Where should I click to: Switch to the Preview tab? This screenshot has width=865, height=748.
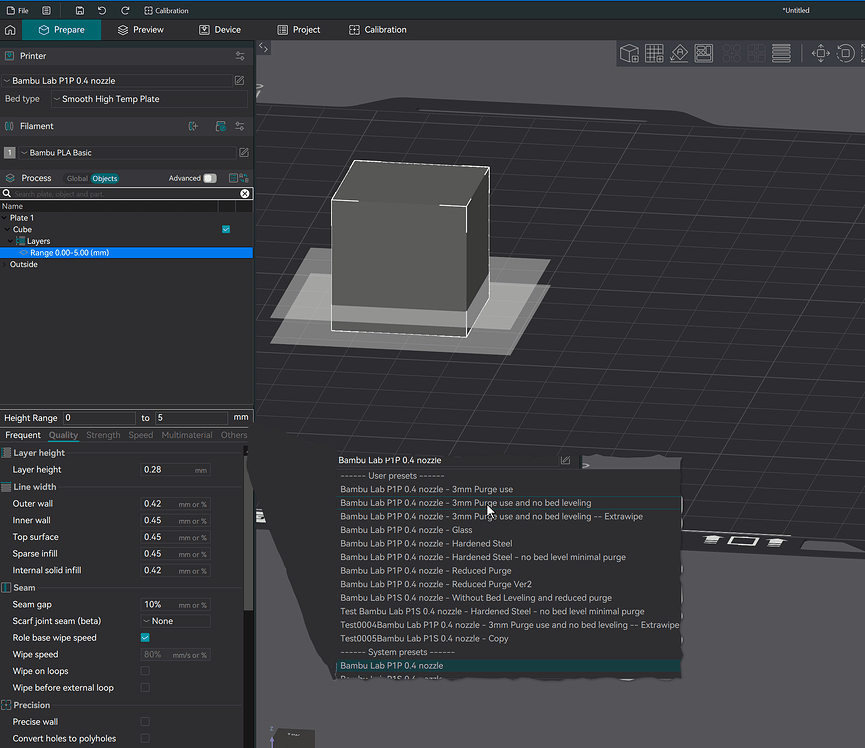pos(141,30)
